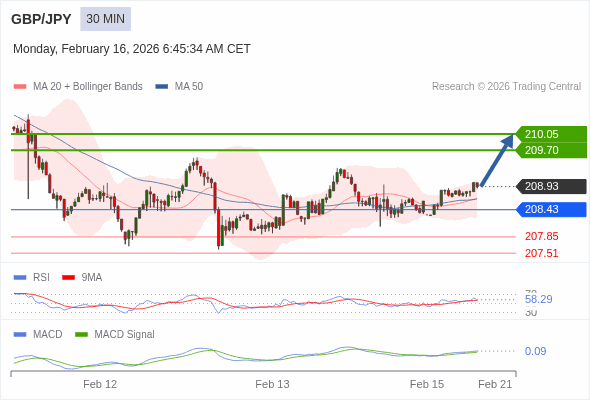This screenshot has width=590, height=400.
Task: Click the Feb 15 date axis label
Action: click(x=427, y=384)
